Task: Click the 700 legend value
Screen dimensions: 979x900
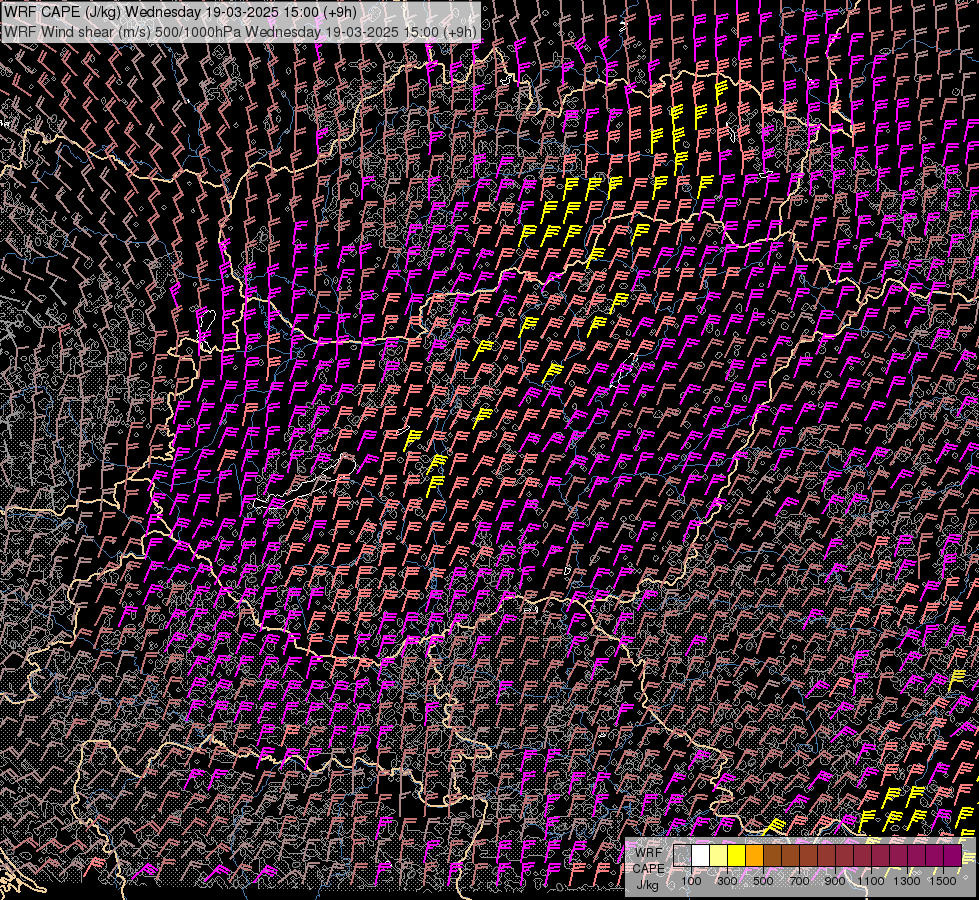Action: (799, 881)
